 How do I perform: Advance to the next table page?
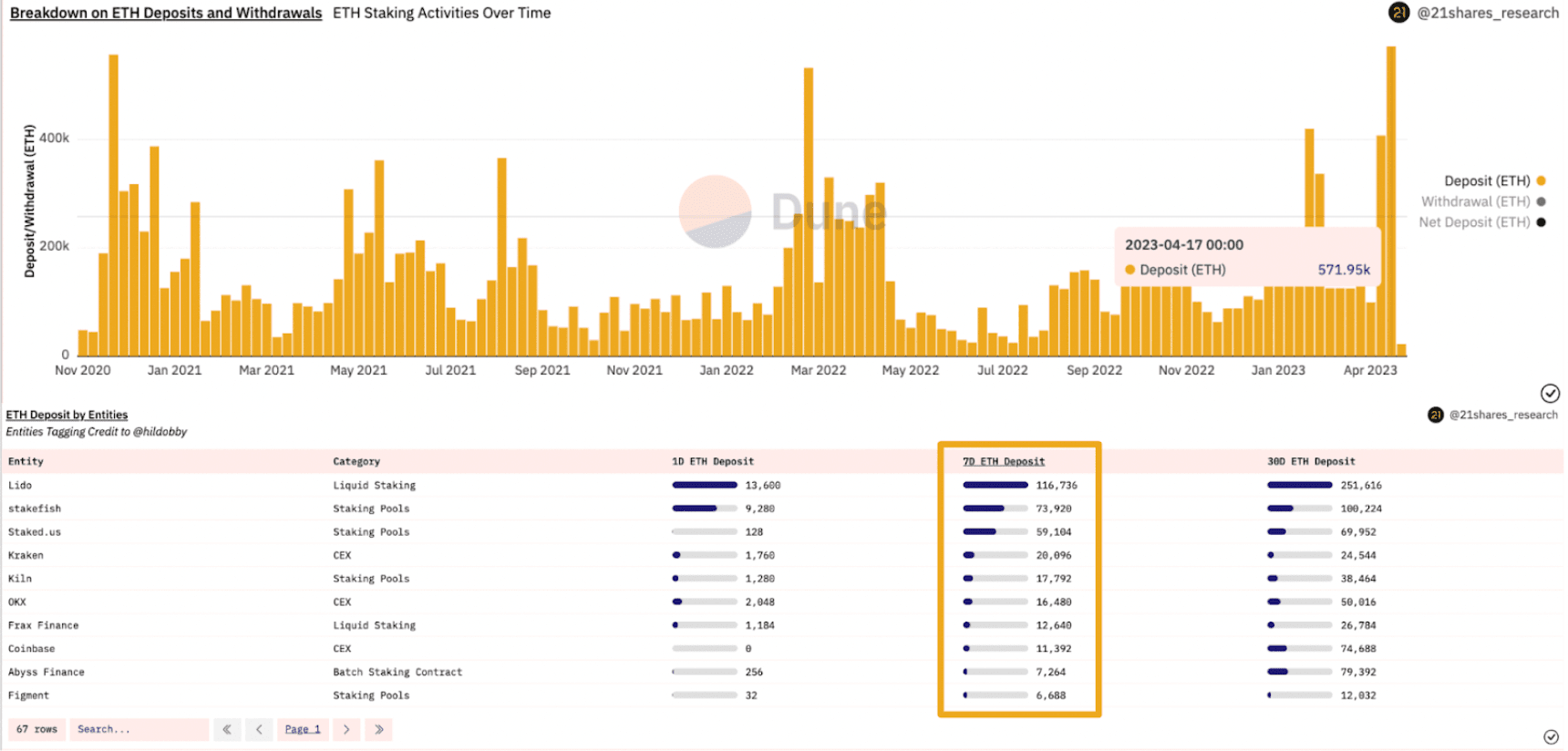(x=346, y=729)
